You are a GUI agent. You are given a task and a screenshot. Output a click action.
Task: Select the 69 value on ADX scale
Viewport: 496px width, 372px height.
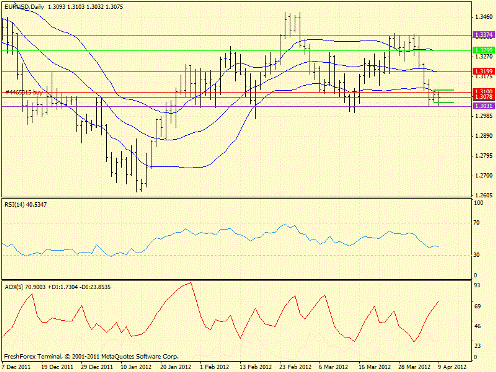477,306
